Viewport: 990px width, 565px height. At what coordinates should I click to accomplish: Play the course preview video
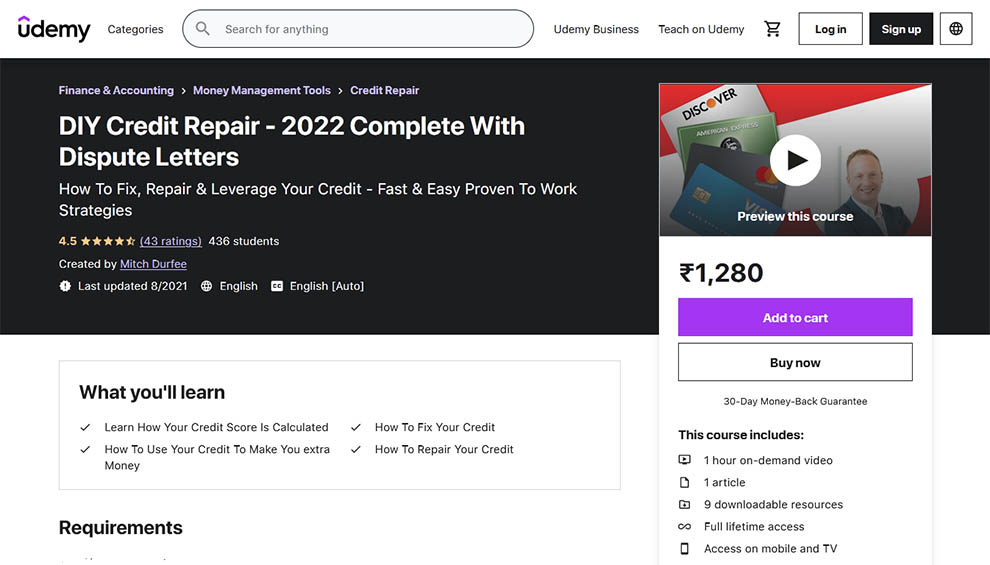click(796, 160)
